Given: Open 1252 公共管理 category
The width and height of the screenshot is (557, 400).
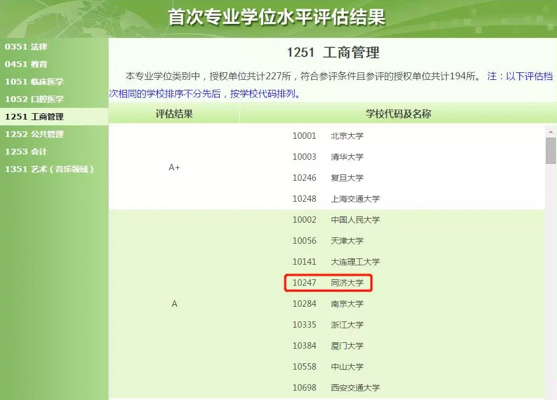Looking at the screenshot, I should coord(34,134).
